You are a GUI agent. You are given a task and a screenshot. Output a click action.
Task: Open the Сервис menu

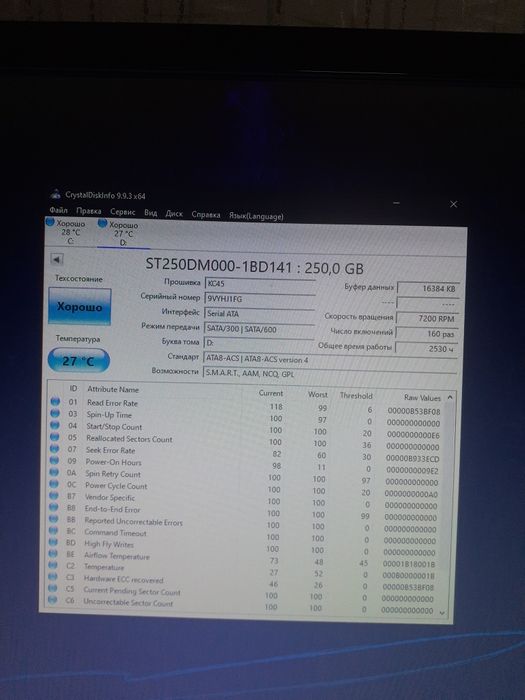coord(122,212)
